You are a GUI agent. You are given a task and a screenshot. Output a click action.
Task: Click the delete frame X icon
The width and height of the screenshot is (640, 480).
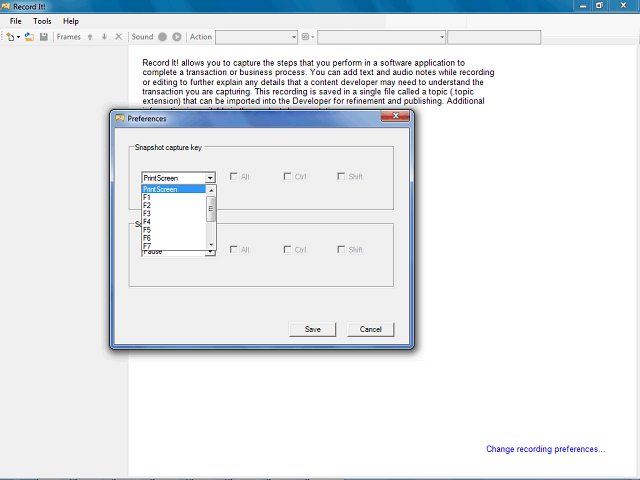118,37
